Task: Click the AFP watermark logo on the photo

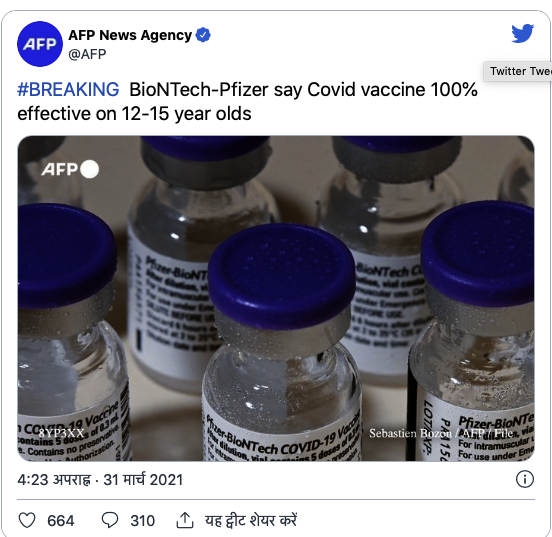Action: [x=70, y=169]
